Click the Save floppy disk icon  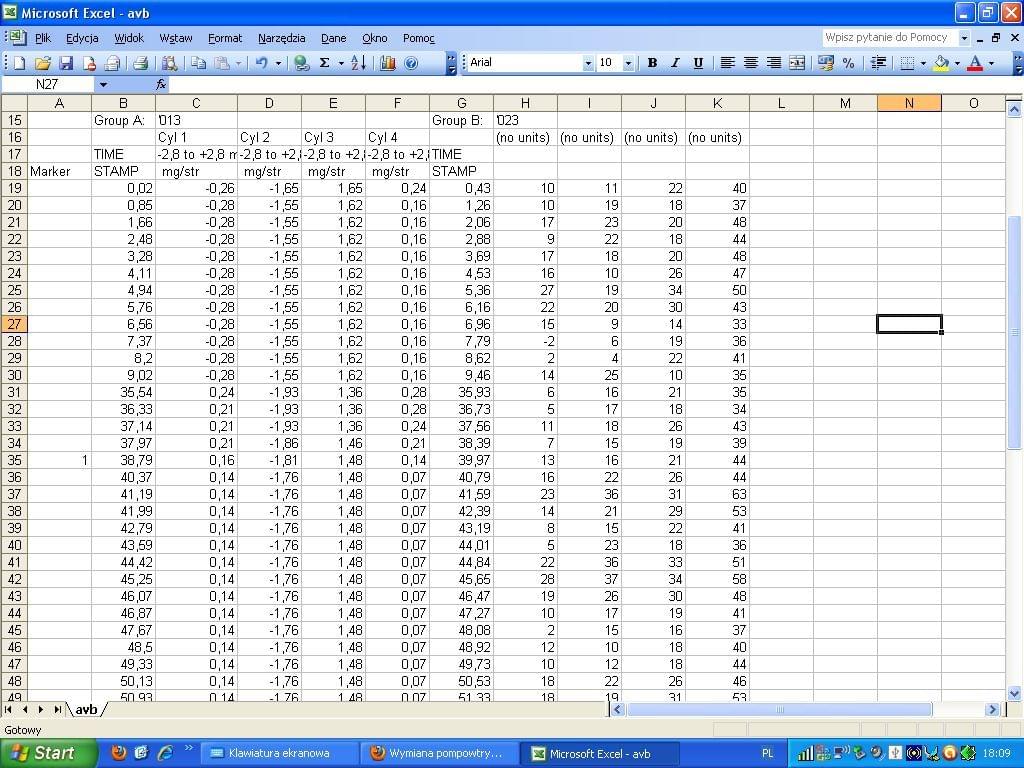[x=66, y=63]
